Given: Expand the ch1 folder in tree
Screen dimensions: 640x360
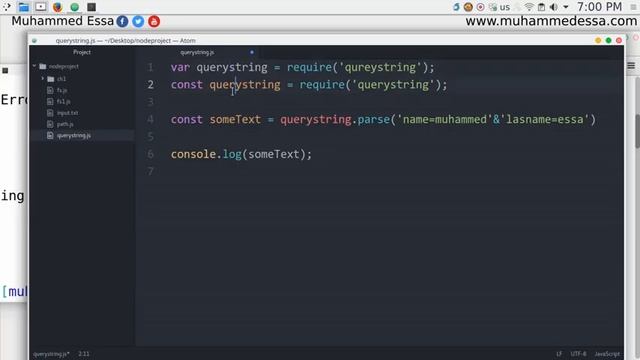Looking at the screenshot, I should [42, 78].
